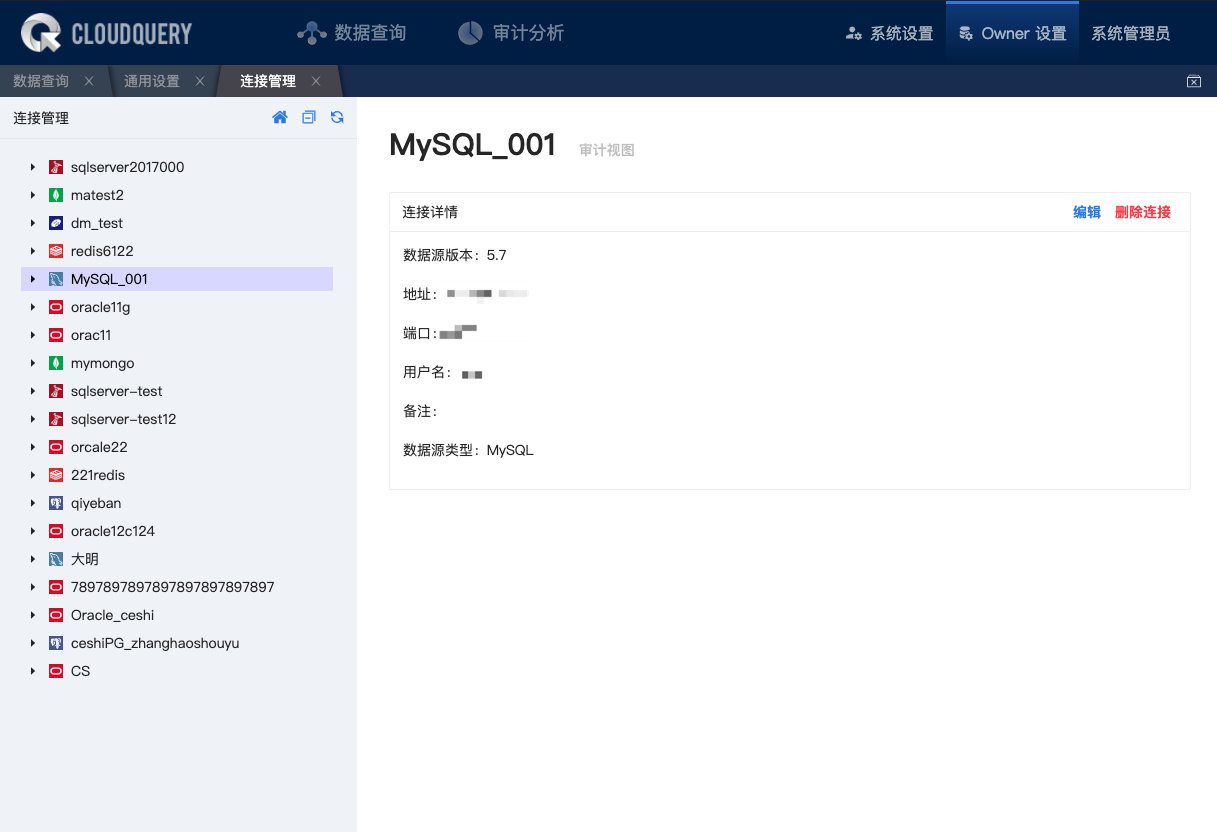
Task: Click the 删除连接 link
Action: pyautogui.click(x=1143, y=212)
